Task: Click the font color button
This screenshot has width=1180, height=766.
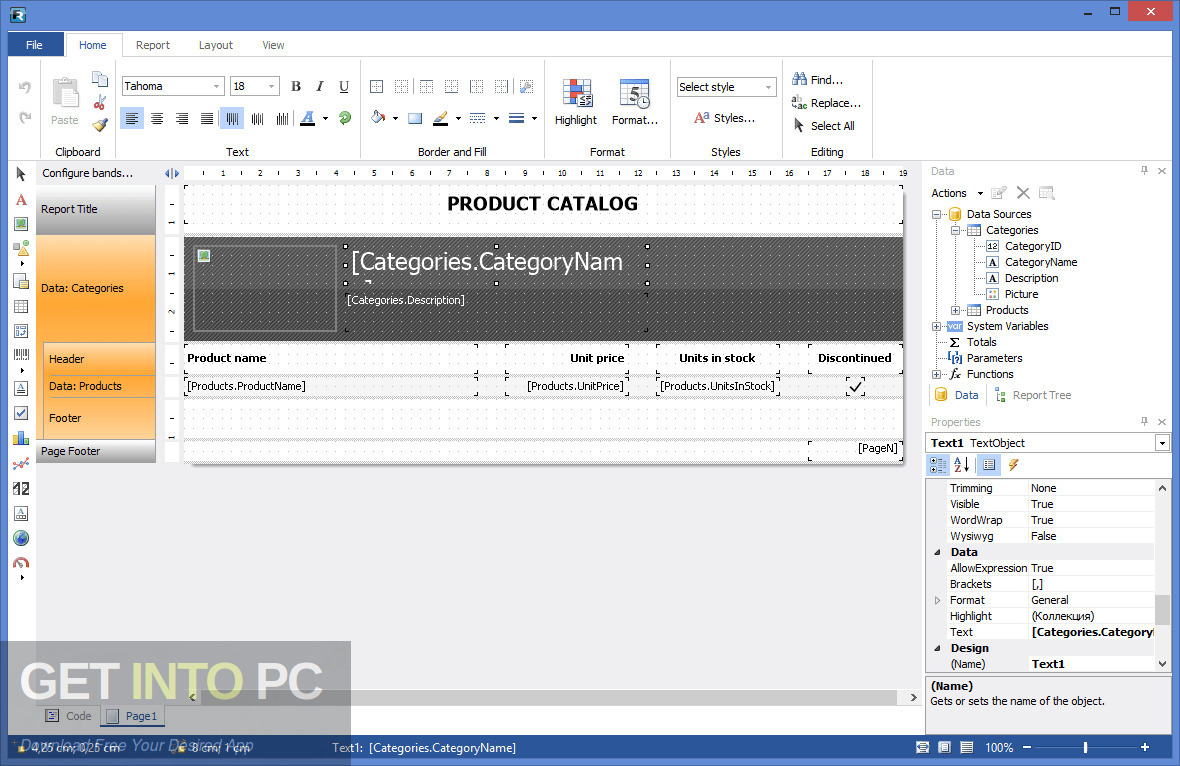Action: tap(307, 118)
